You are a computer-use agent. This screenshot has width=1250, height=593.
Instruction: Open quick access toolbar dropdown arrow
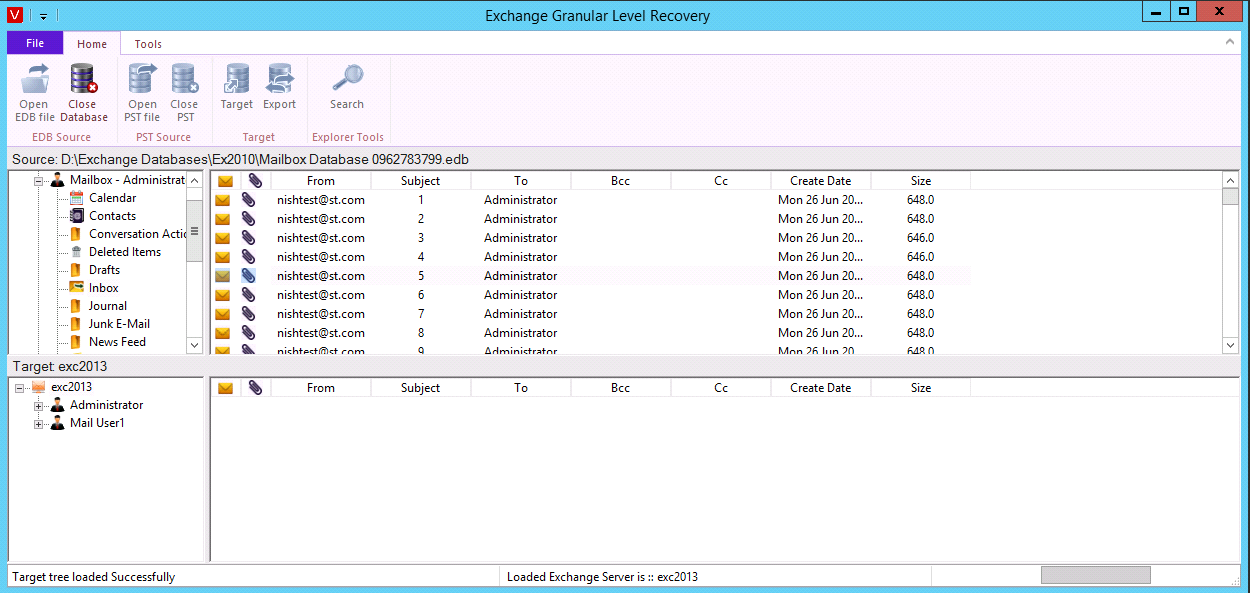click(44, 16)
